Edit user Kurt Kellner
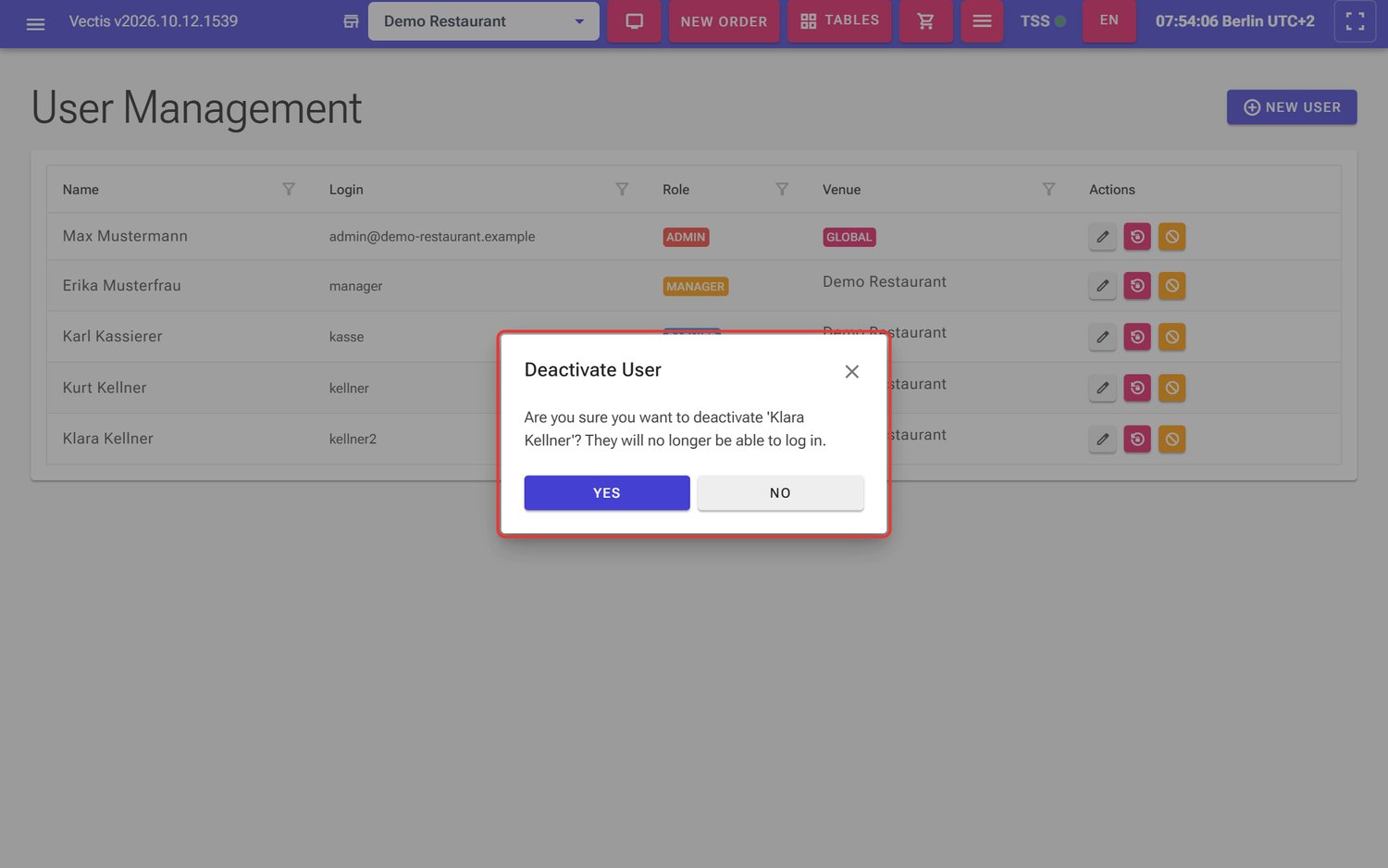Image resolution: width=1388 pixels, height=868 pixels. (1102, 388)
